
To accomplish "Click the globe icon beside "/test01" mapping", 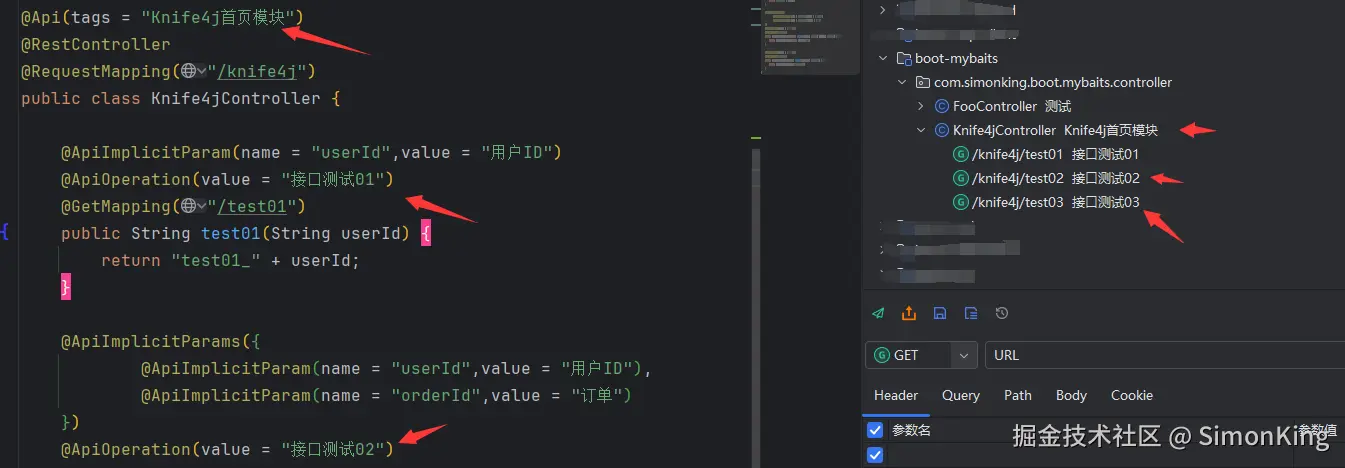I will tap(188, 206).
